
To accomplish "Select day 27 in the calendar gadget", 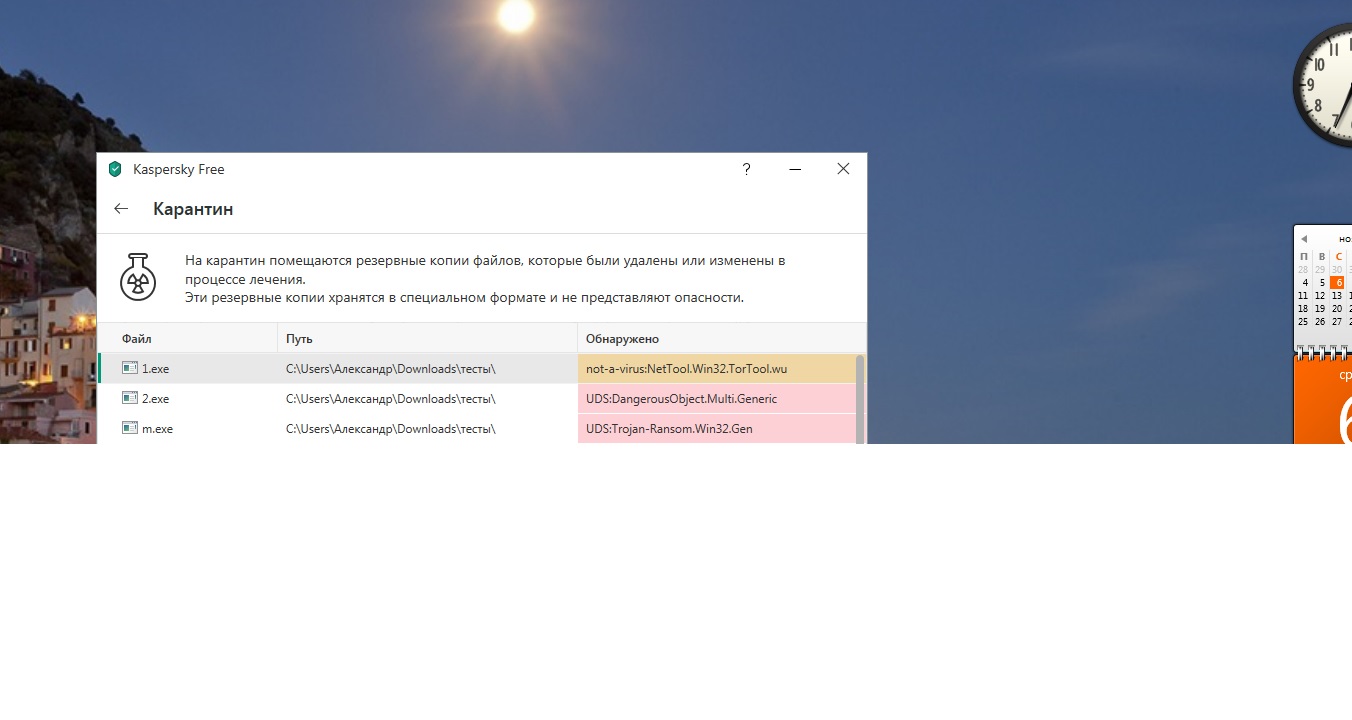I will (x=1337, y=322).
